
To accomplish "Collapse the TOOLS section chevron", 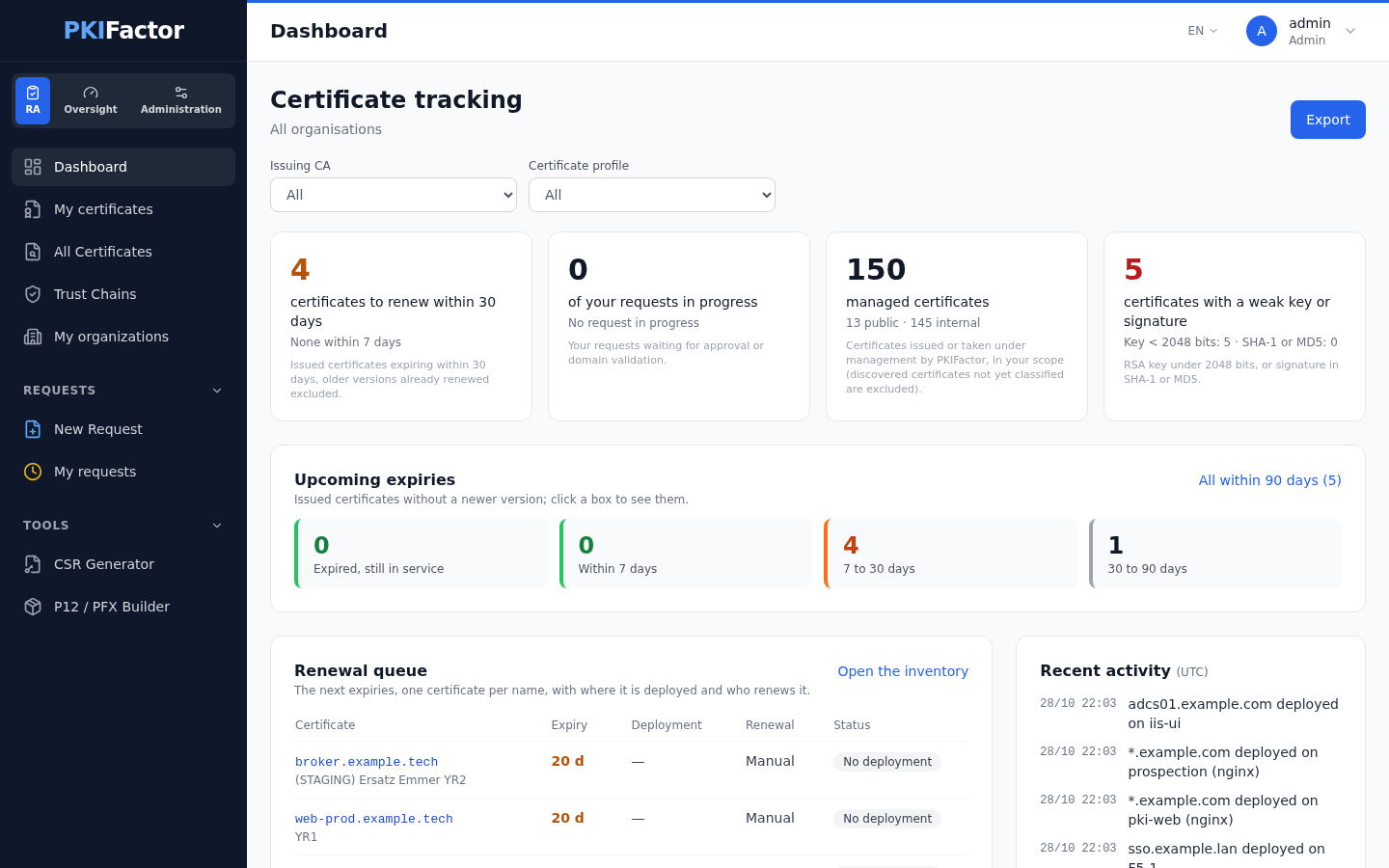I will click(217, 526).
